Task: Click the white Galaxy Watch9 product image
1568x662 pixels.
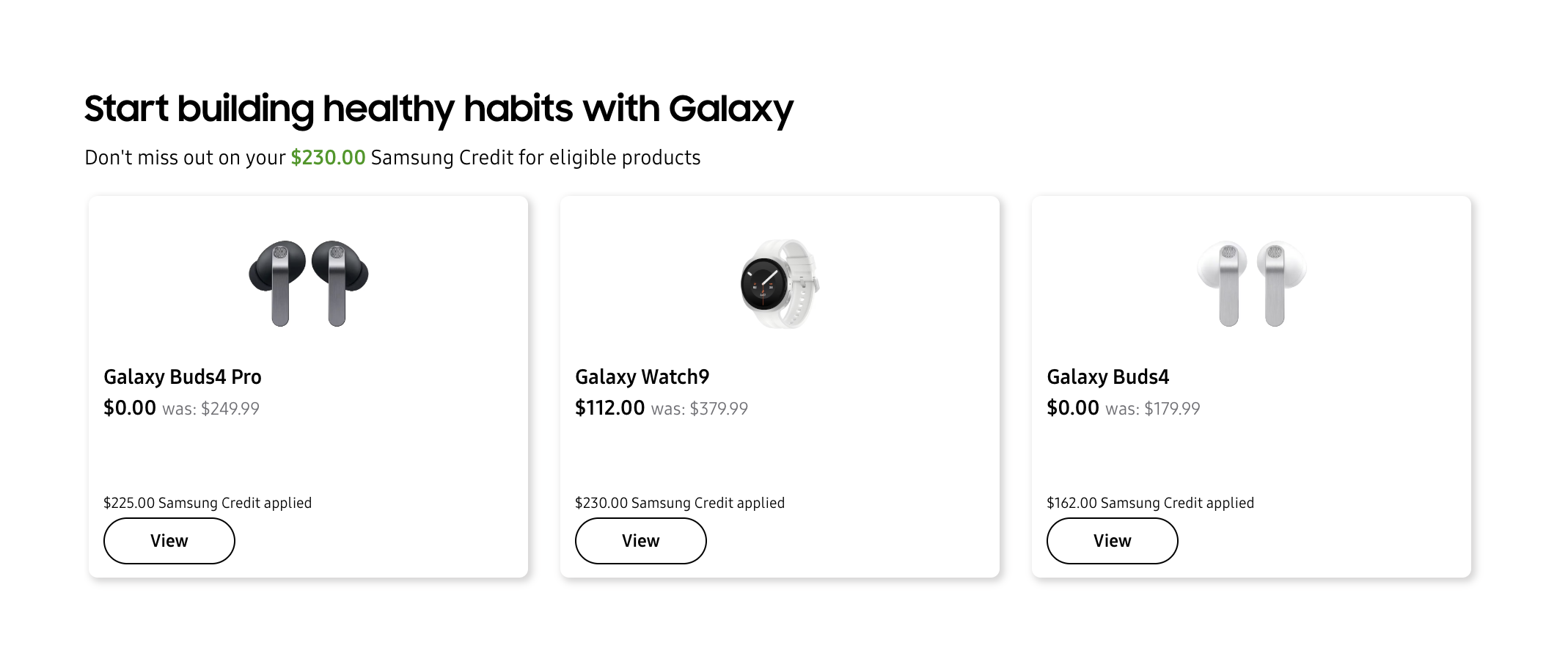Action: click(x=780, y=283)
